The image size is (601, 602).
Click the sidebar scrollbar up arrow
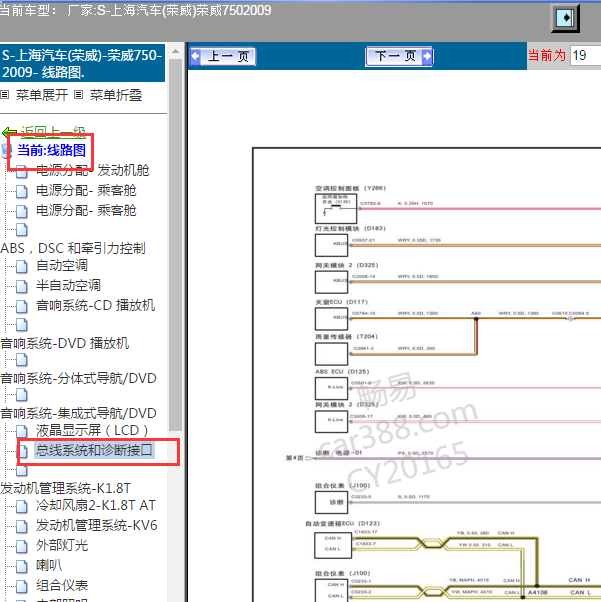coord(175,51)
